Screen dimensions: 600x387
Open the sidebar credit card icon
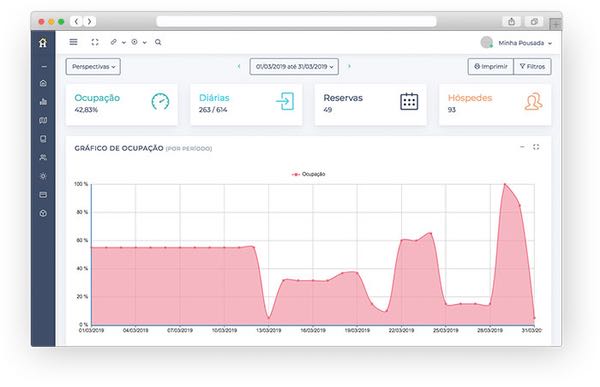(43, 195)
